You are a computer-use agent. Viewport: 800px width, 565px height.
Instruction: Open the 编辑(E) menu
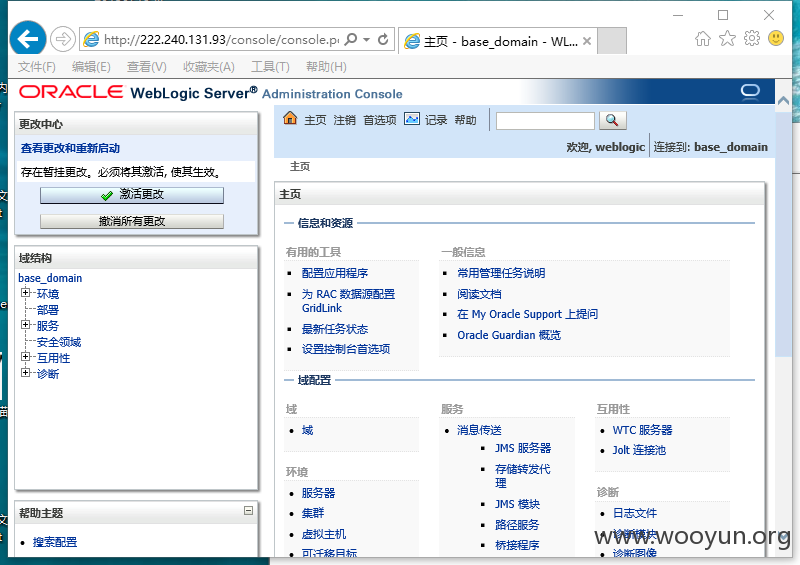[x=91, y=67]
